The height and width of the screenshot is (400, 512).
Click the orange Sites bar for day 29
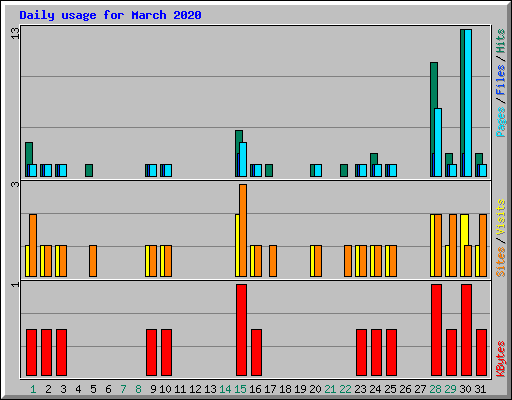tap(453, 245)
